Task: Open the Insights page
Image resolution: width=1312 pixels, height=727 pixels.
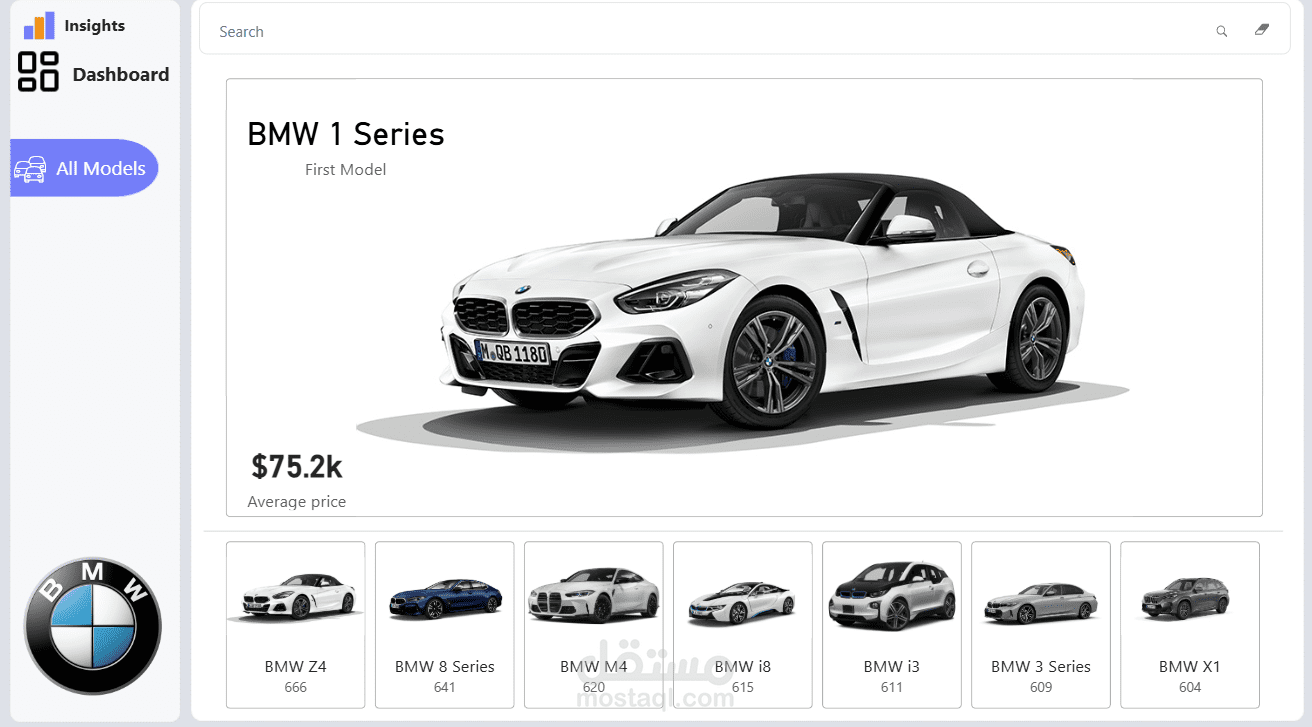Action: click(95, 26)
